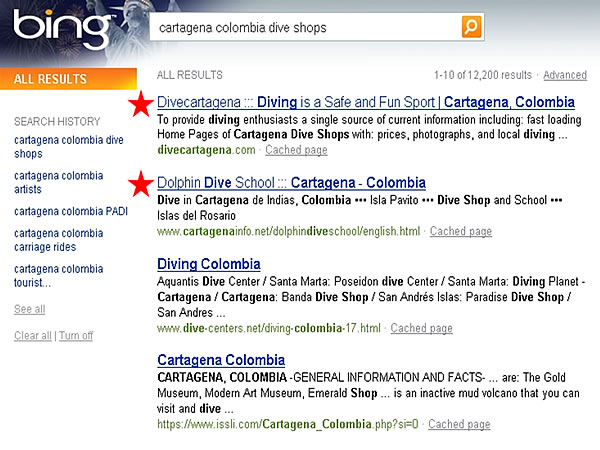
Task: Open the Diving Colombia result title
Action: pyautogui.click(x=209, y=264)
